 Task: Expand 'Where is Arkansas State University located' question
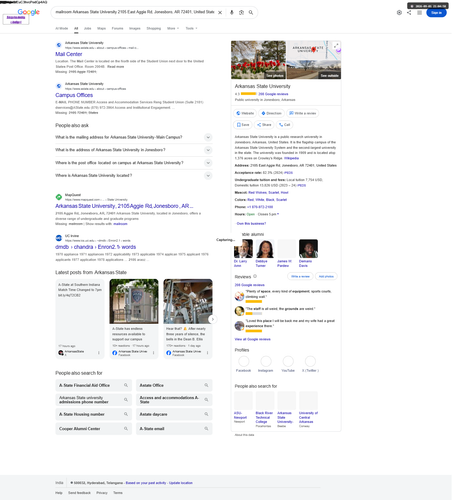coord(133,176)
